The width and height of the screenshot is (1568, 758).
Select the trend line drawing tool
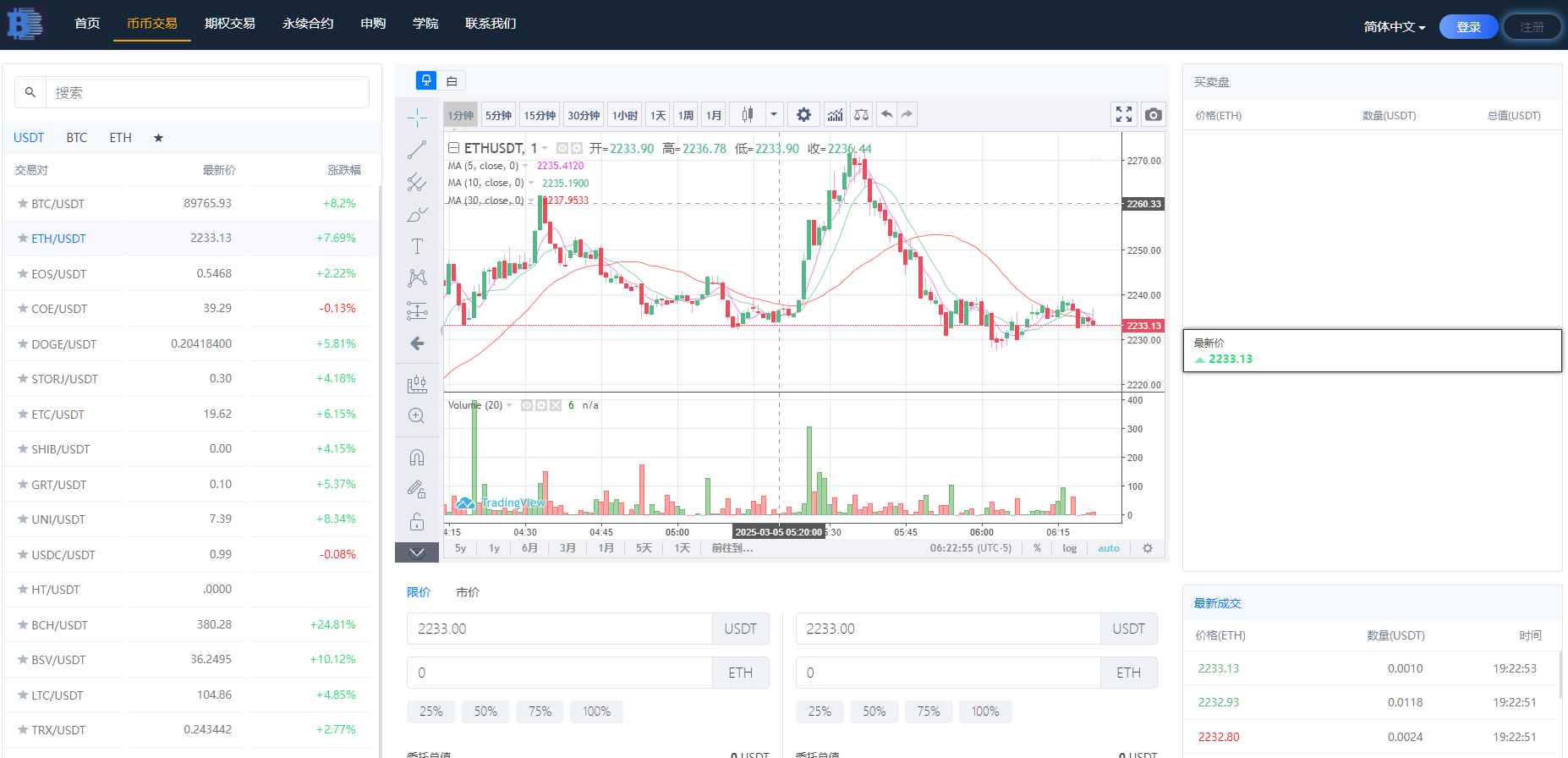[x=417, y=150]
